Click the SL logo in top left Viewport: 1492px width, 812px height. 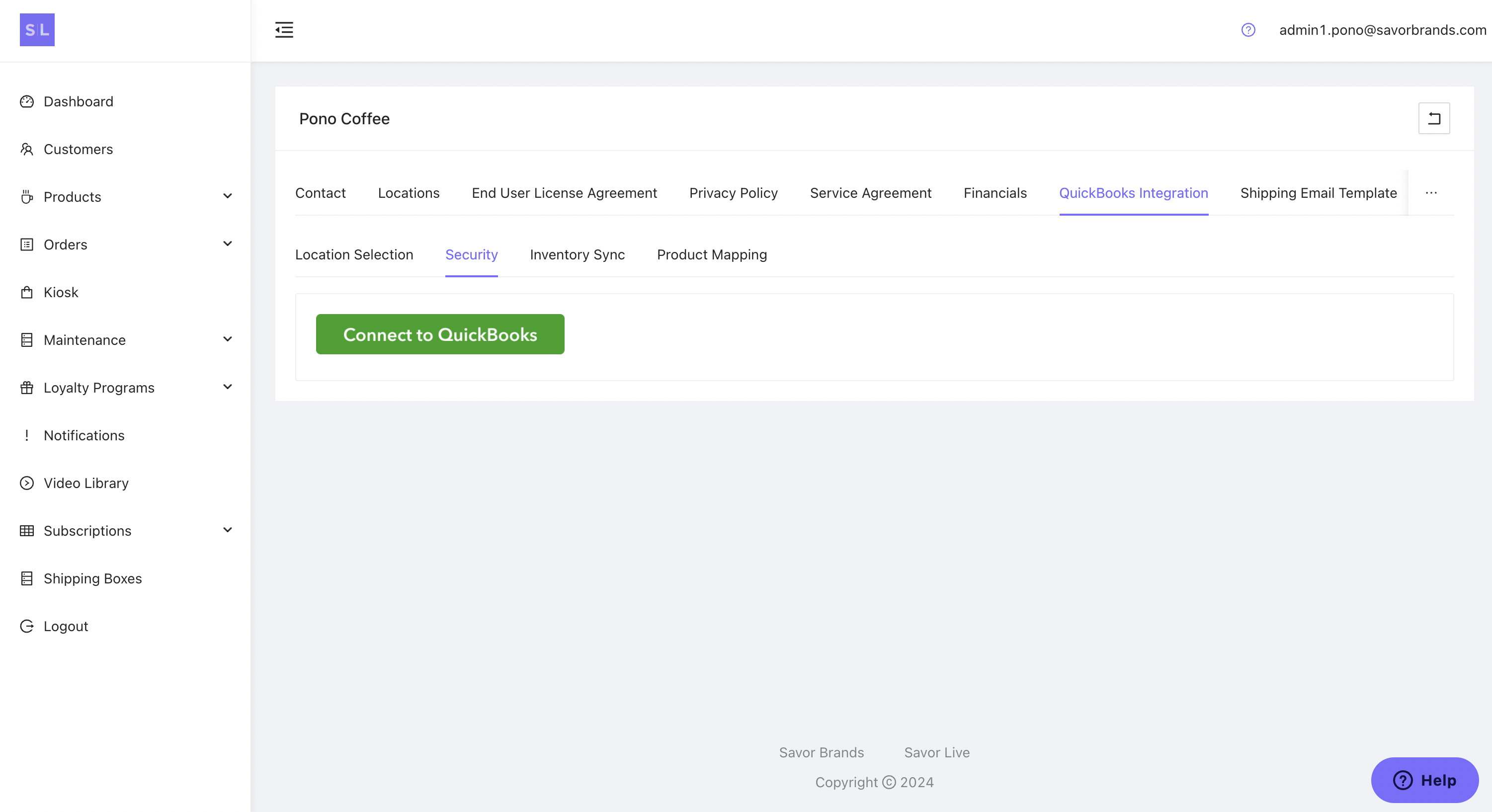tap(37, 29)
